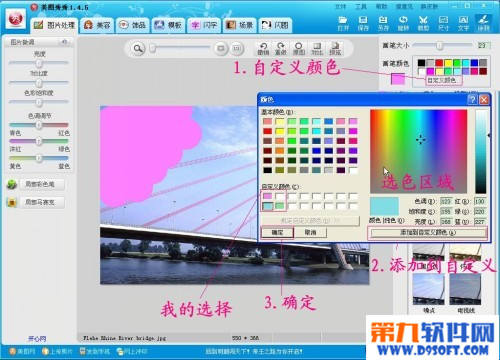The width and height of the screenshot is (500, 360).
Task: Select the light cyan custom color swatch
Action: pos(268,206)
